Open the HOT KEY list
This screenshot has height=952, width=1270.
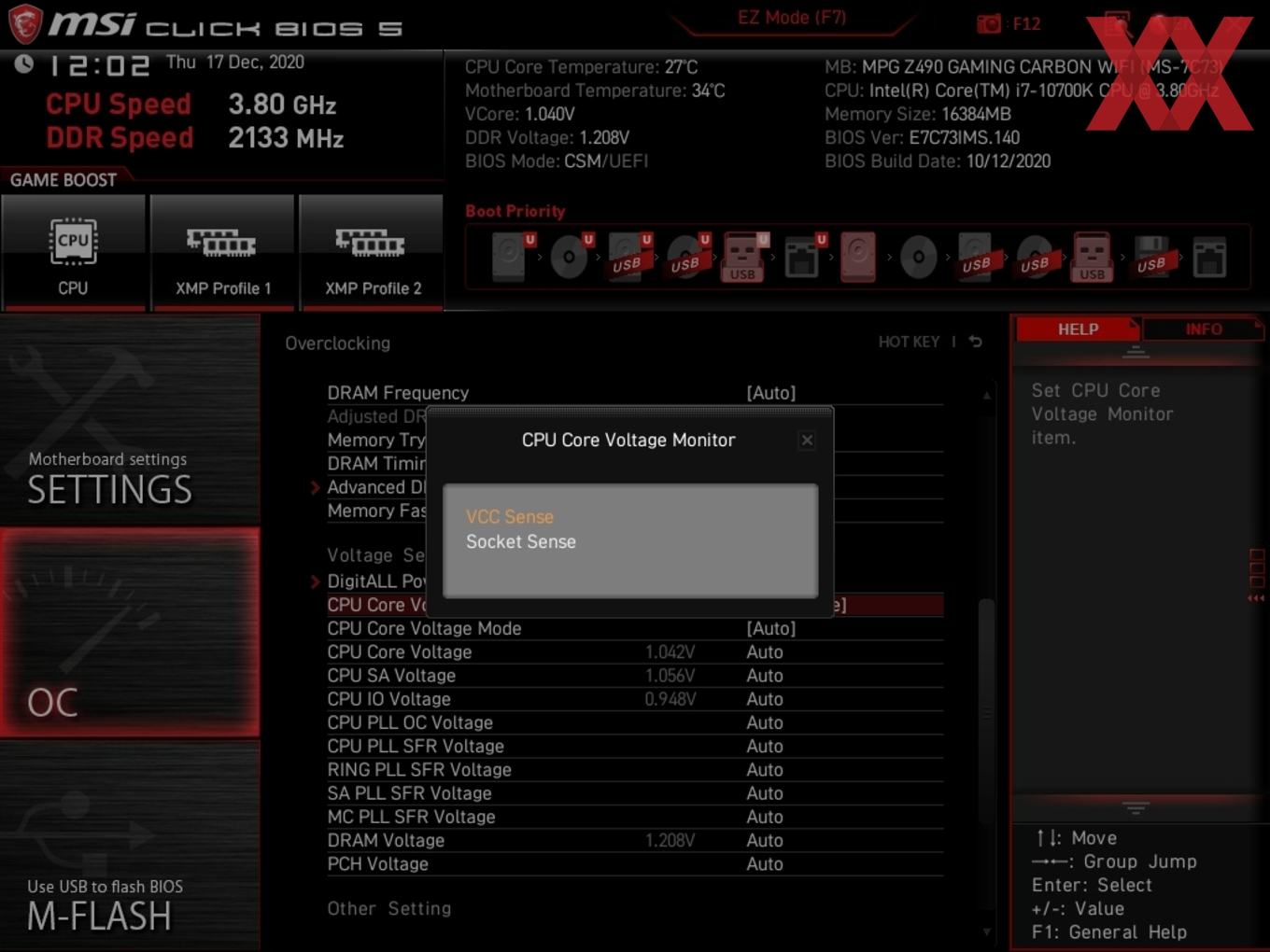pos(909,342)
